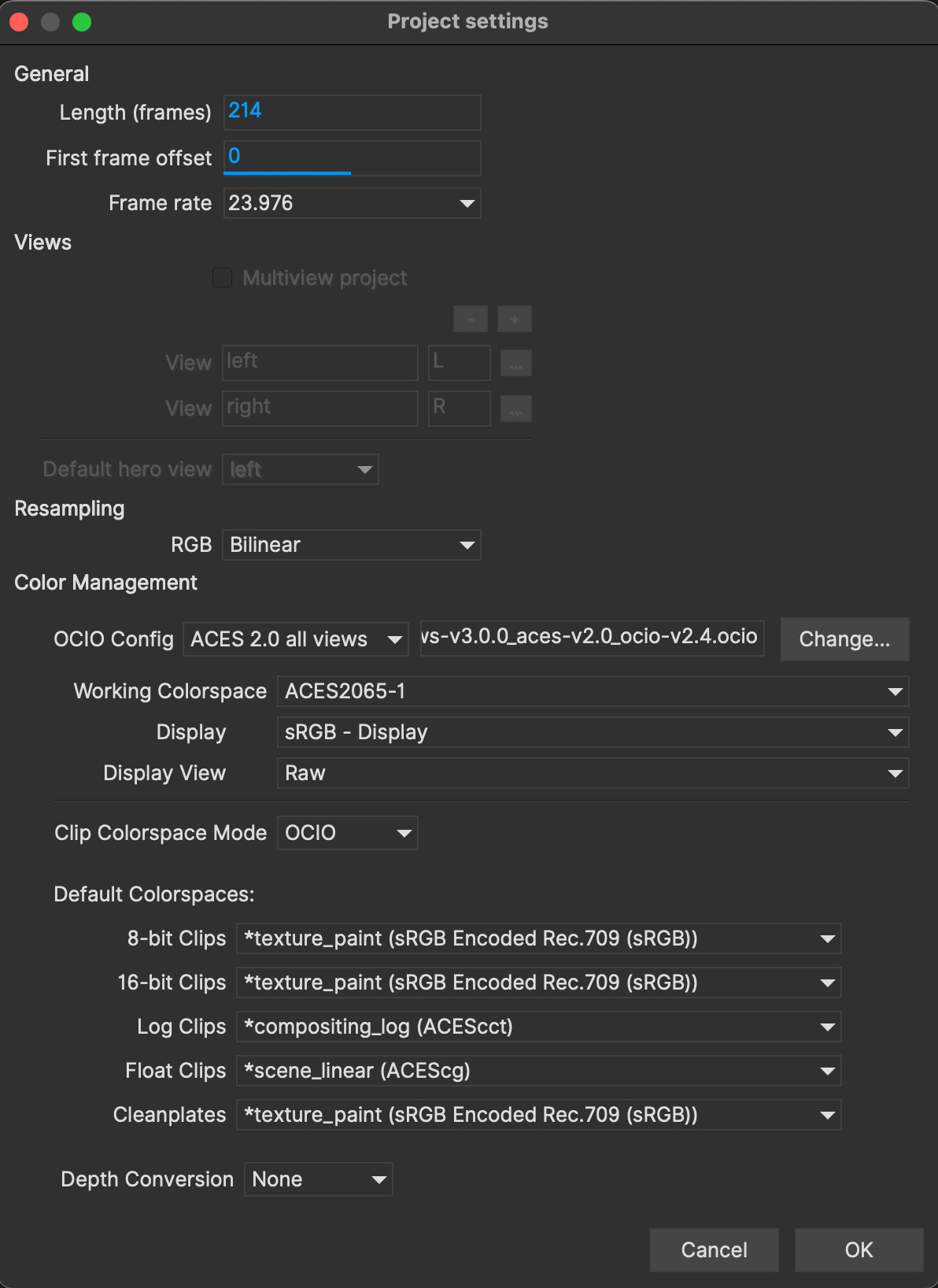The height and width of the screenshot is (1288, 938).
Task: Open the Depth Conversion dropdown
Action: point(319,1179)
